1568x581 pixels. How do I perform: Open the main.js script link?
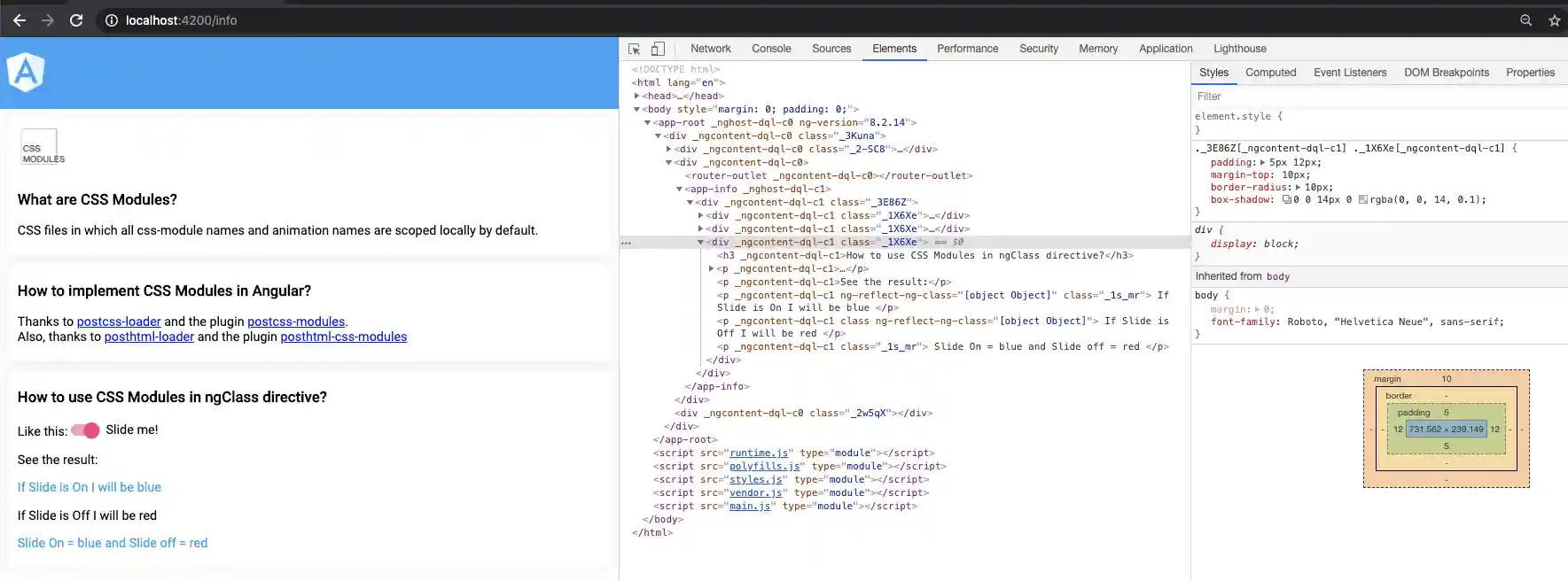[750, 507]
